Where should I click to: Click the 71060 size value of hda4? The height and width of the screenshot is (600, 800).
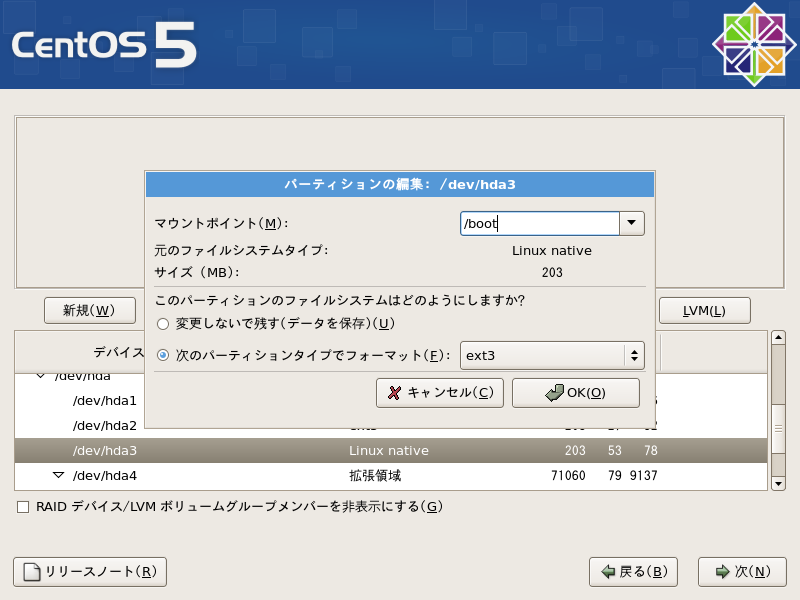568,476
